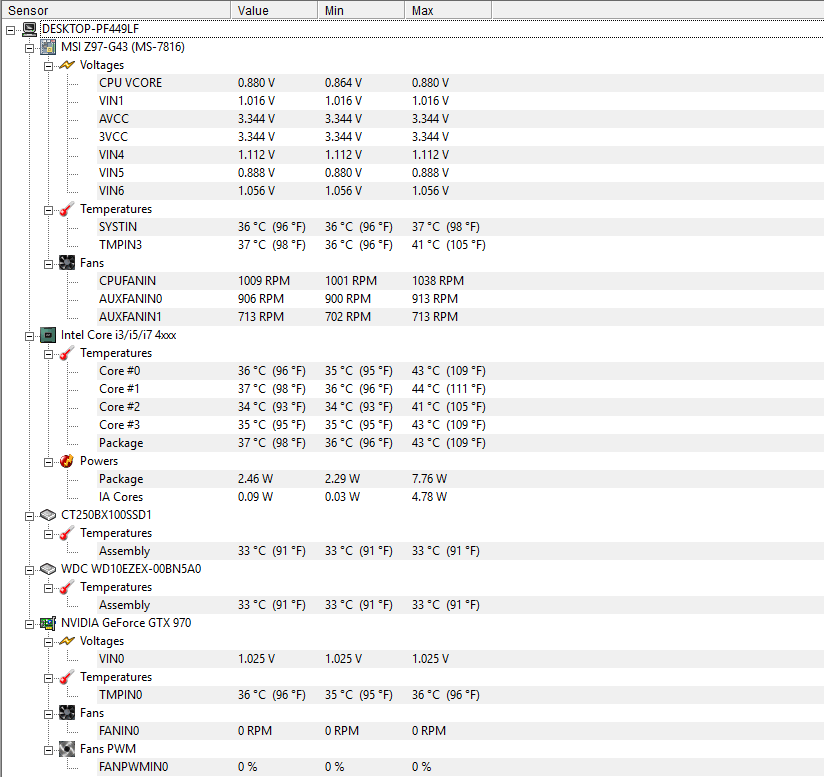Collapse the Intel Core i3/i5/i7 node
Viewport: 824px width, 777px height.
[x=29, y=336]
